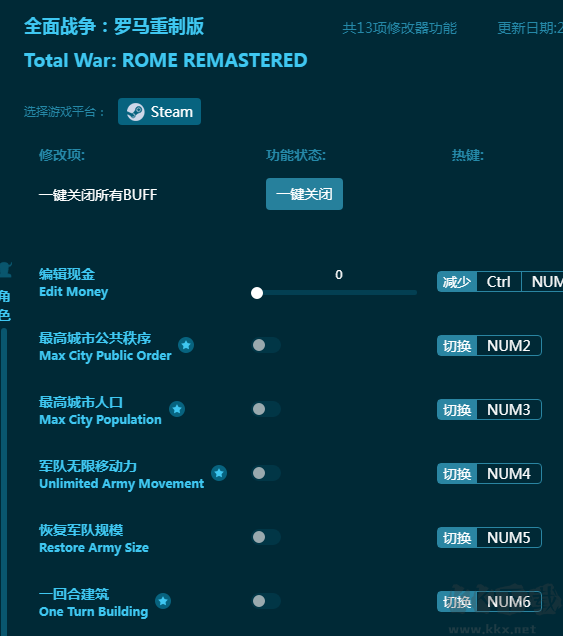Viewport: 563px width, 636px height.
Task: Click the NUM4 hotkey field
Action: coord(509,473)
